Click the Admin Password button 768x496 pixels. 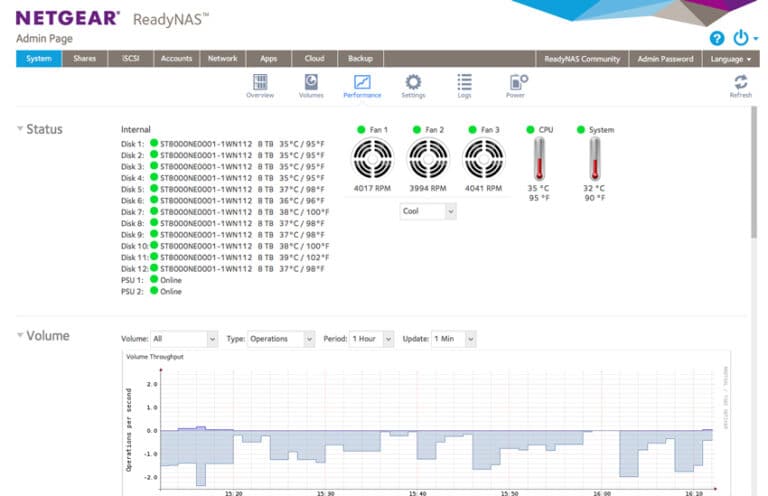click(x=666, y=59)
